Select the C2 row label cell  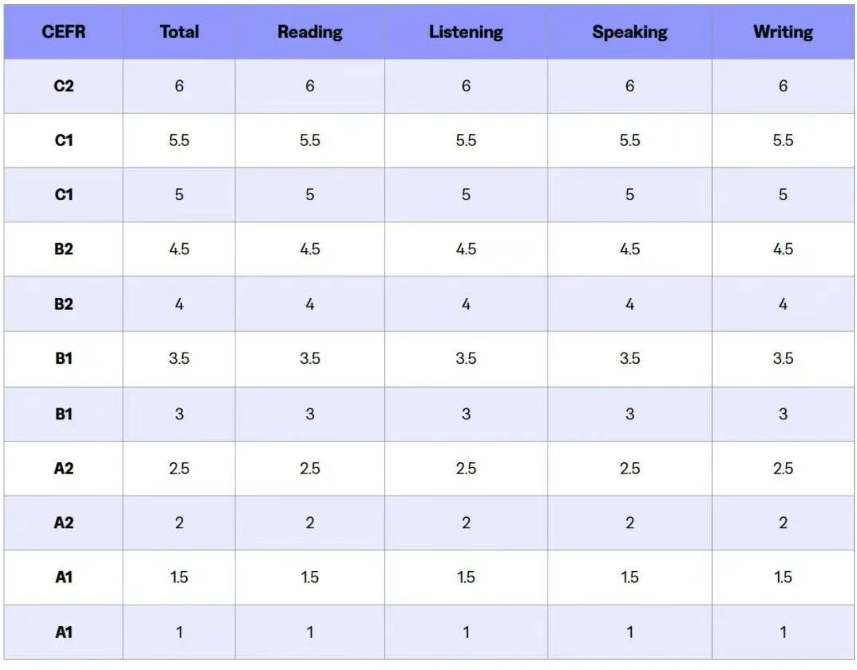(63, 86)
